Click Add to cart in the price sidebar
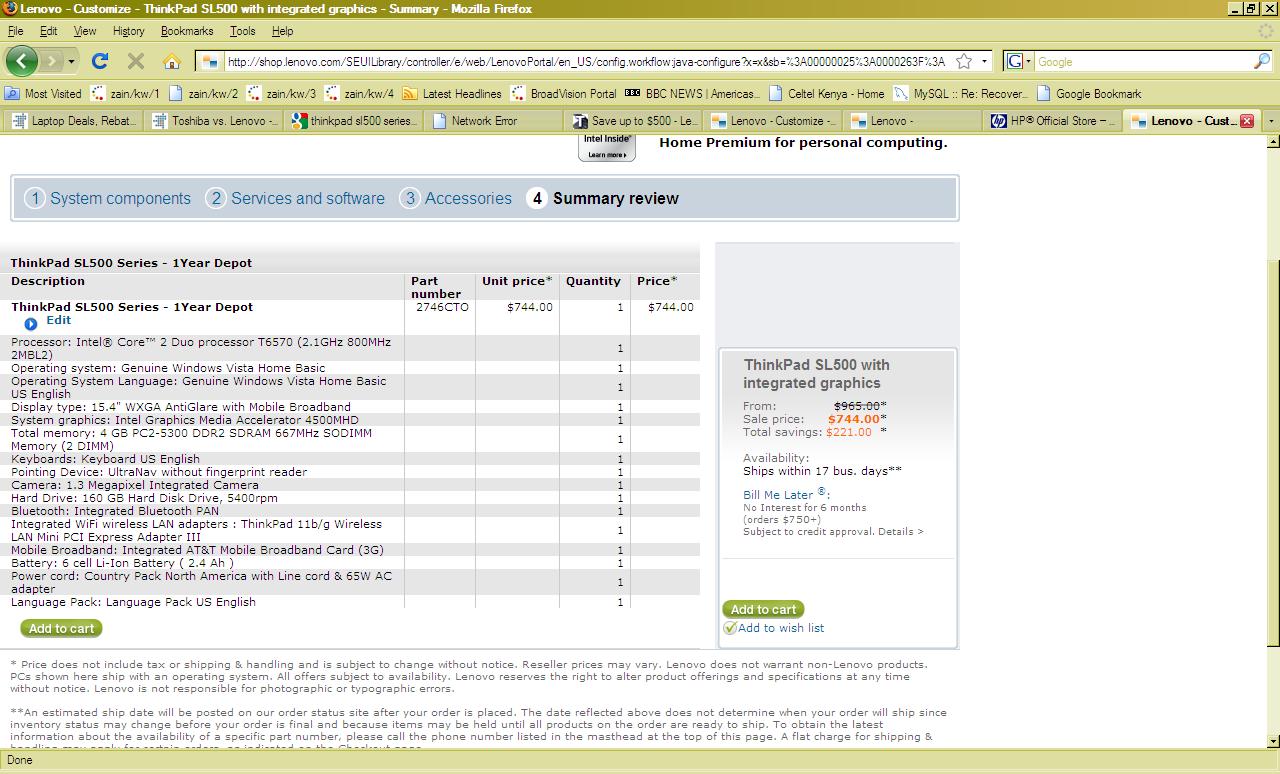Image resolution: width=1280 pixels, height=774 pixels. coord(763,609)
